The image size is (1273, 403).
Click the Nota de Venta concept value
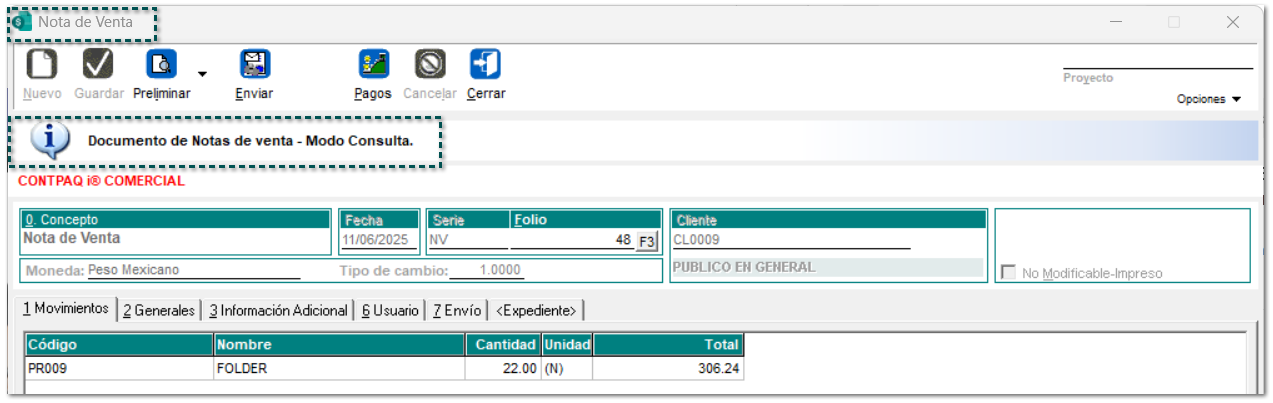pos(72,238)
